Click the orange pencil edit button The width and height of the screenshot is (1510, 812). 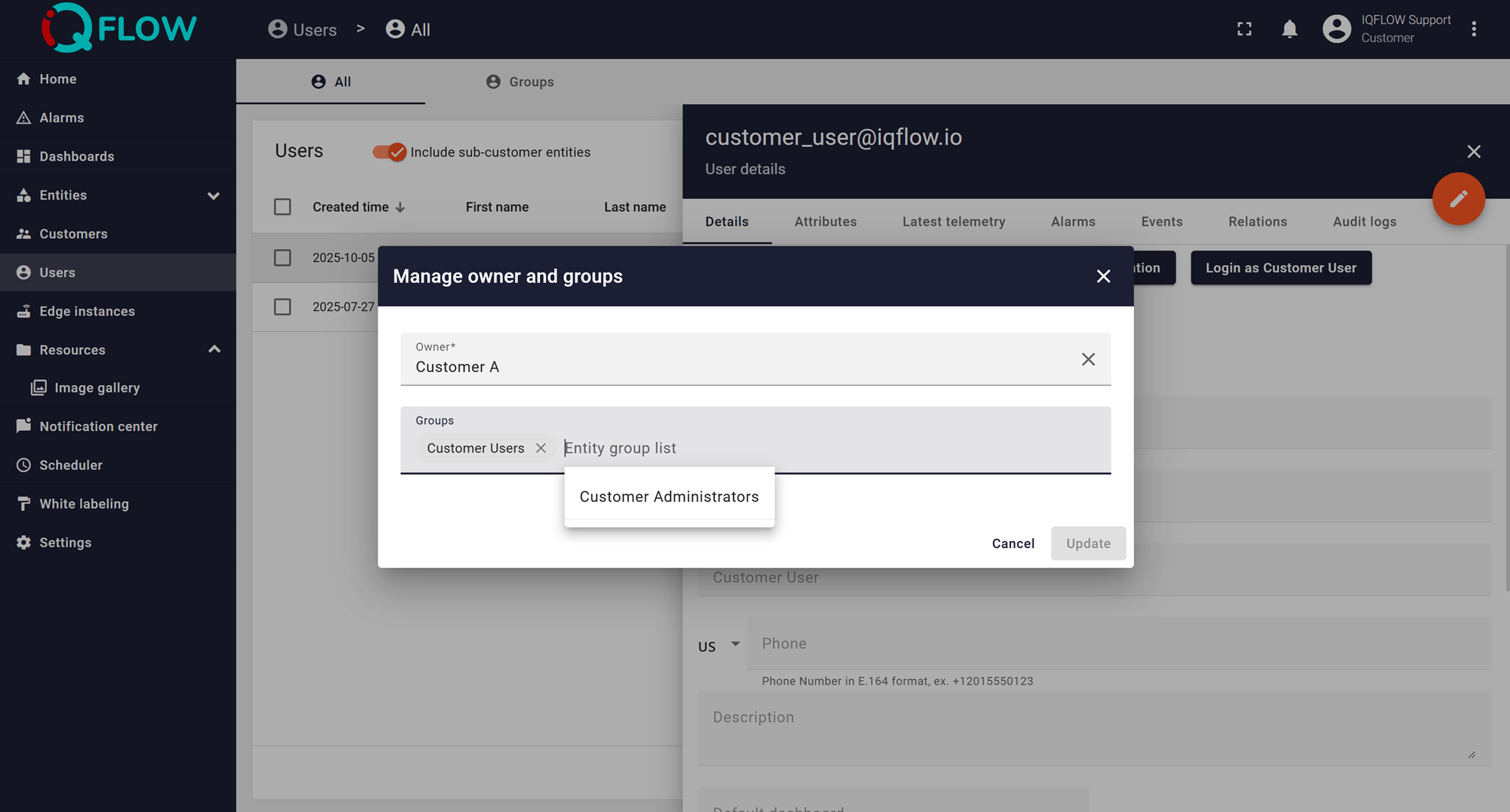1458,199
